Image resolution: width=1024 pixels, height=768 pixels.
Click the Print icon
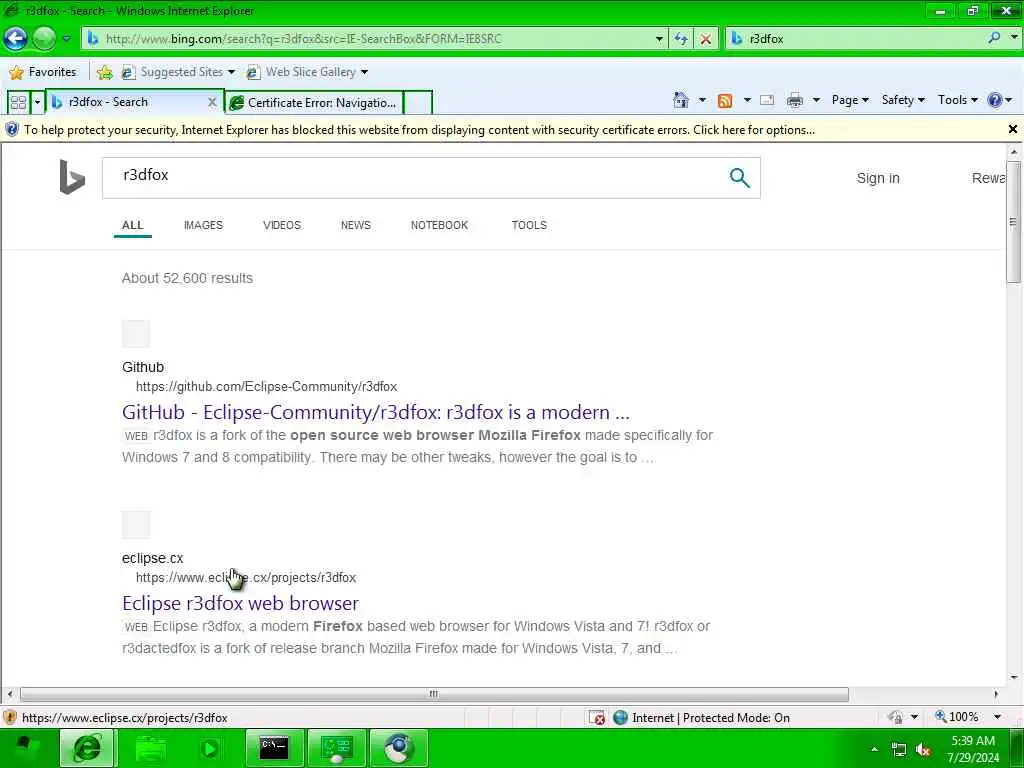795,100
